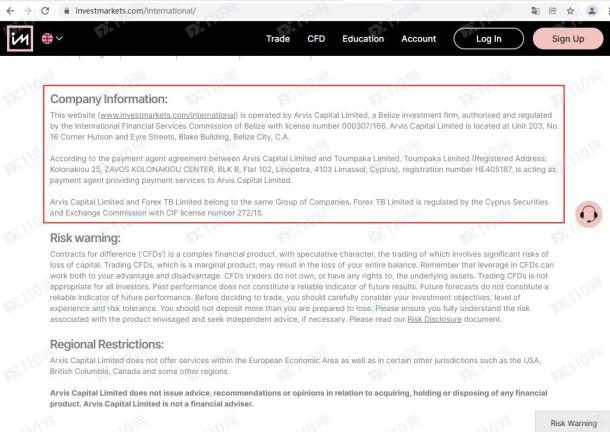This screenshot has width=610, height=432.
Task: Click the Risk warning heading
Action: [x=85, y=238]
